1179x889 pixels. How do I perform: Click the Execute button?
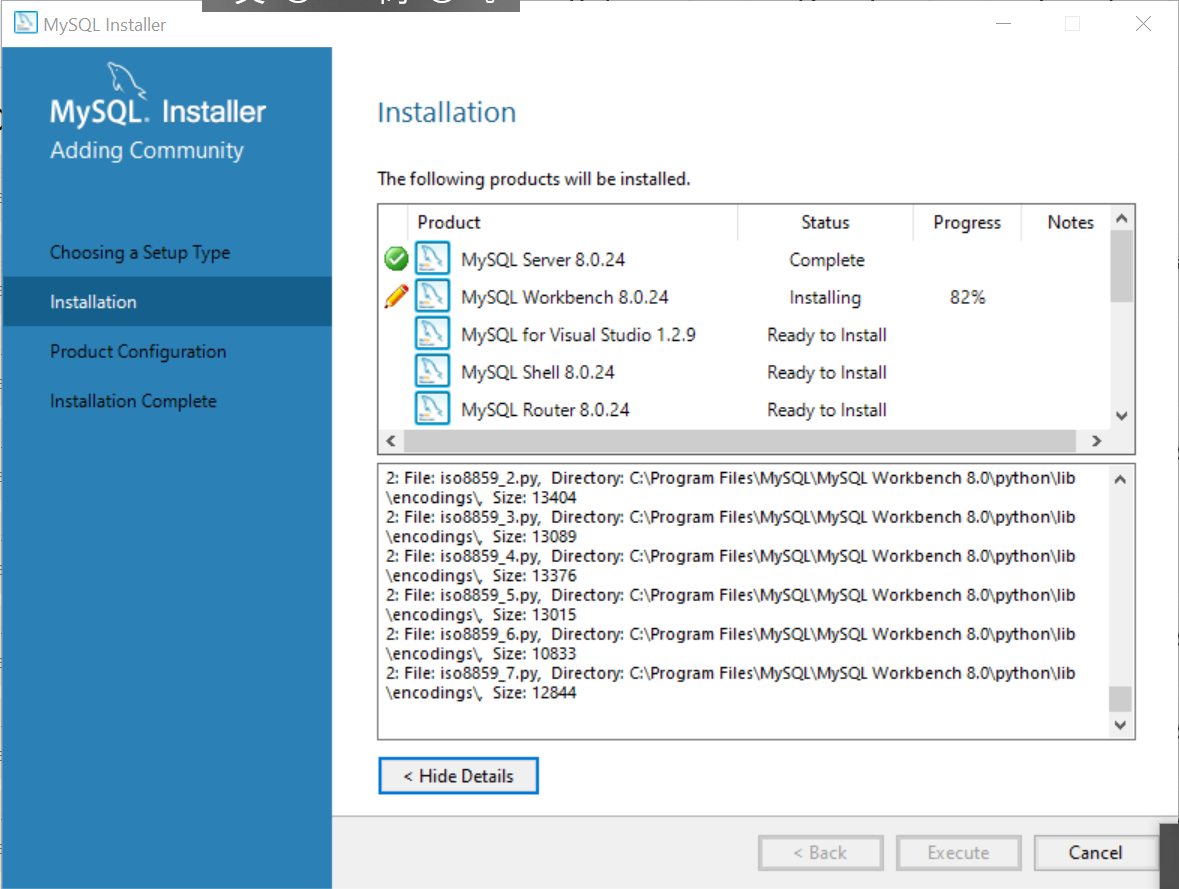958,853
